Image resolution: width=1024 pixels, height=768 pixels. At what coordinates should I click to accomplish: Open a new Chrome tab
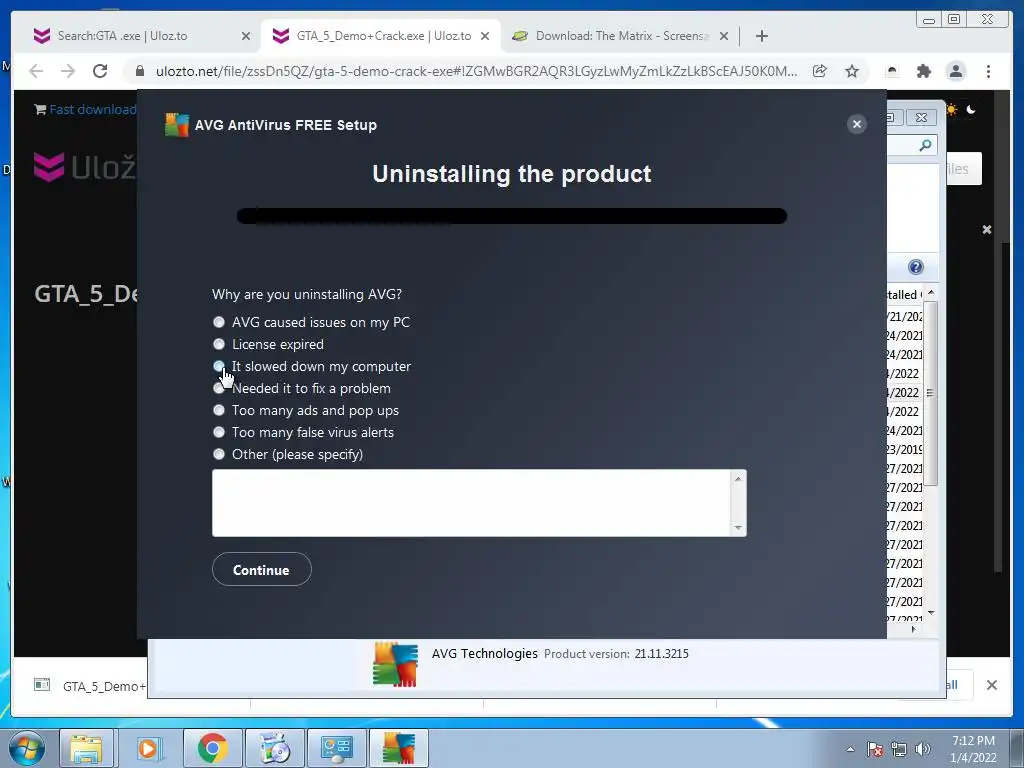pyautogui.click(x=761, y=36)
